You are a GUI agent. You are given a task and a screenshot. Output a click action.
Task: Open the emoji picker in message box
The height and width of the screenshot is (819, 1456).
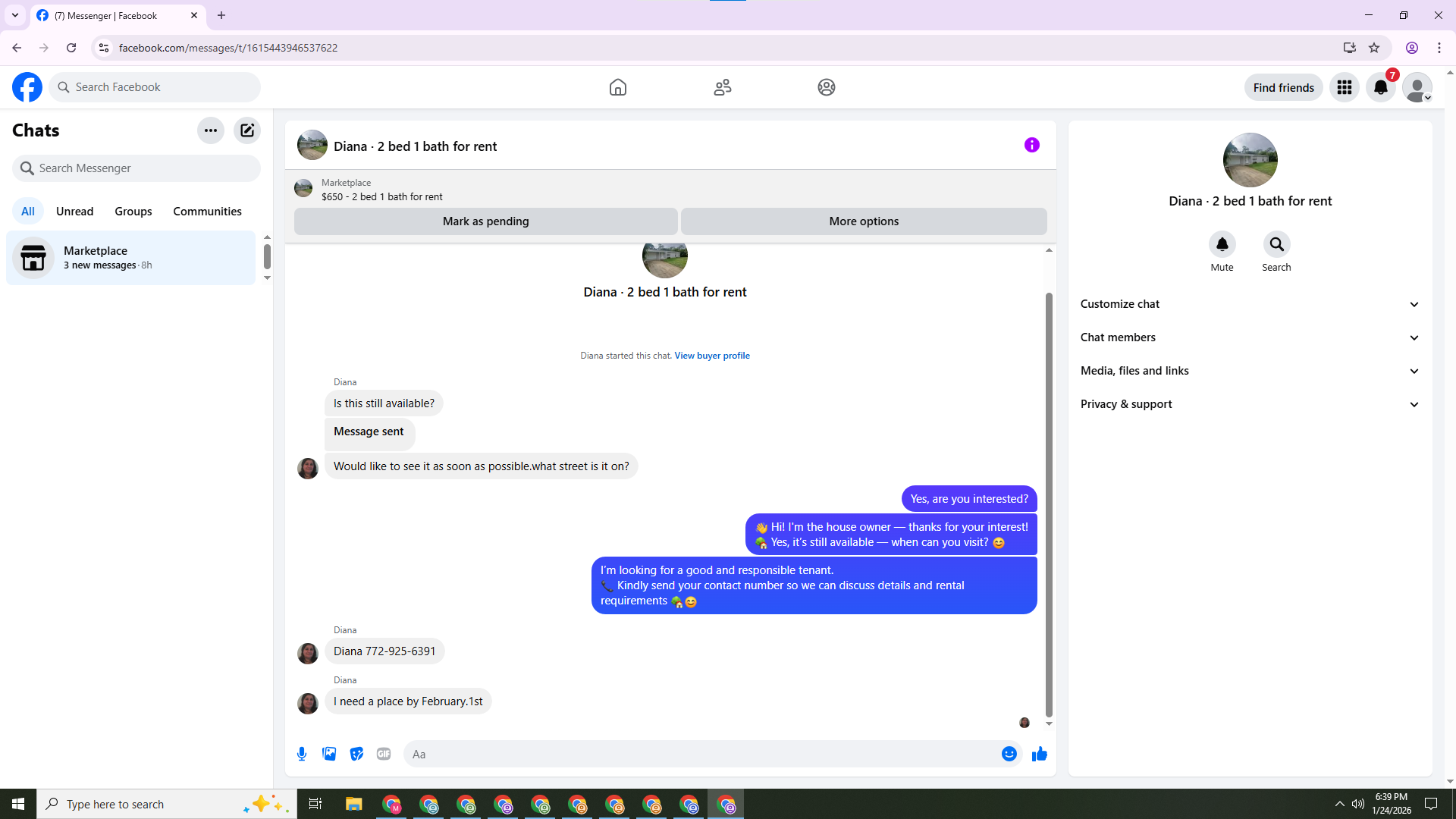[x=1009, y=754]
